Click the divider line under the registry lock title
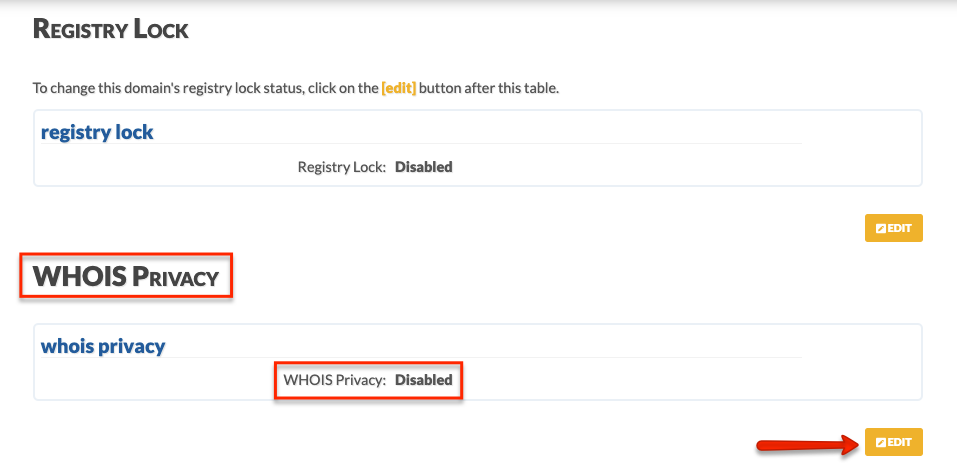 click(x=421, y=143)
